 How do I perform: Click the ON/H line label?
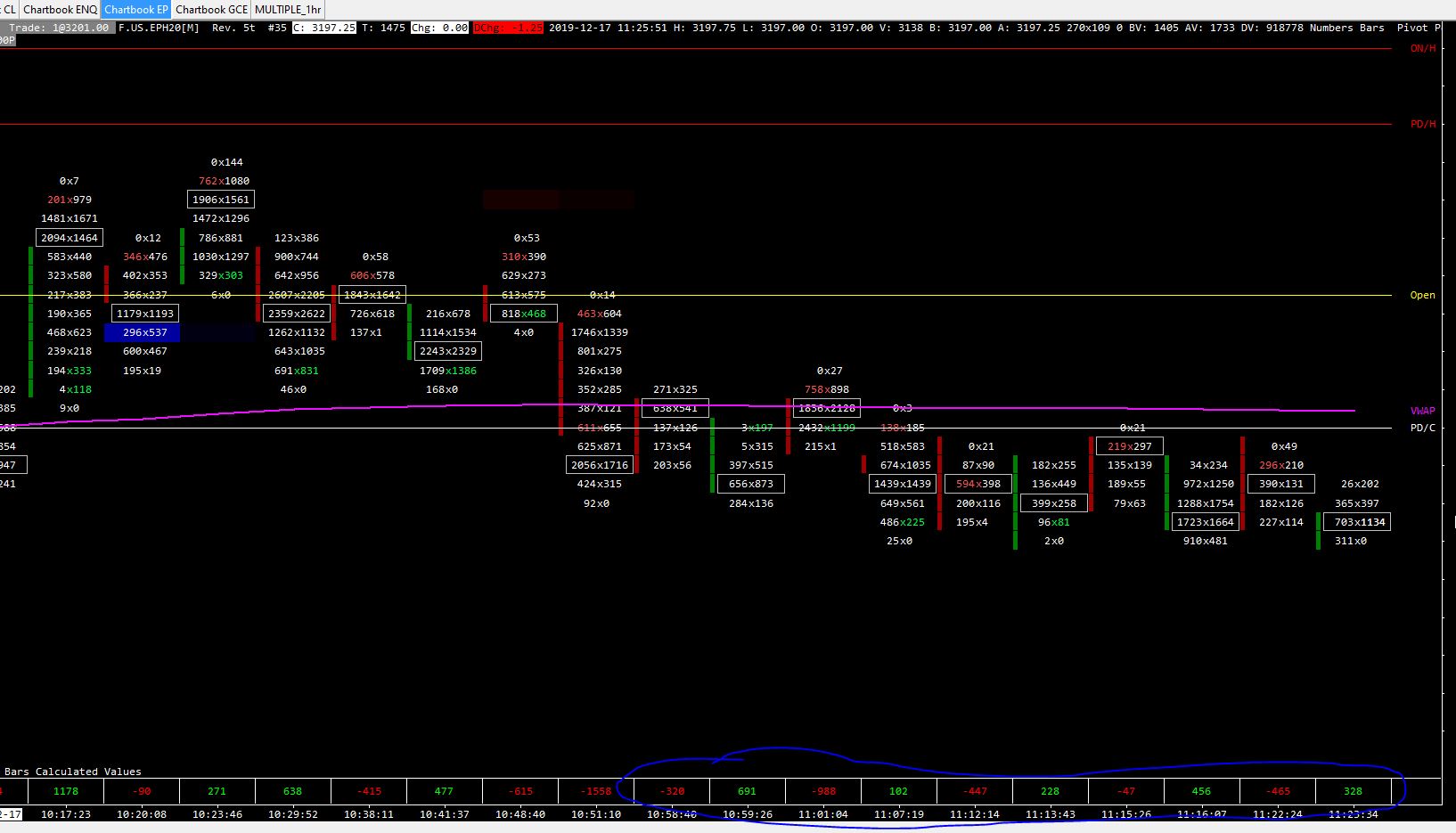pyautogui.click(x=1423, y=48)
